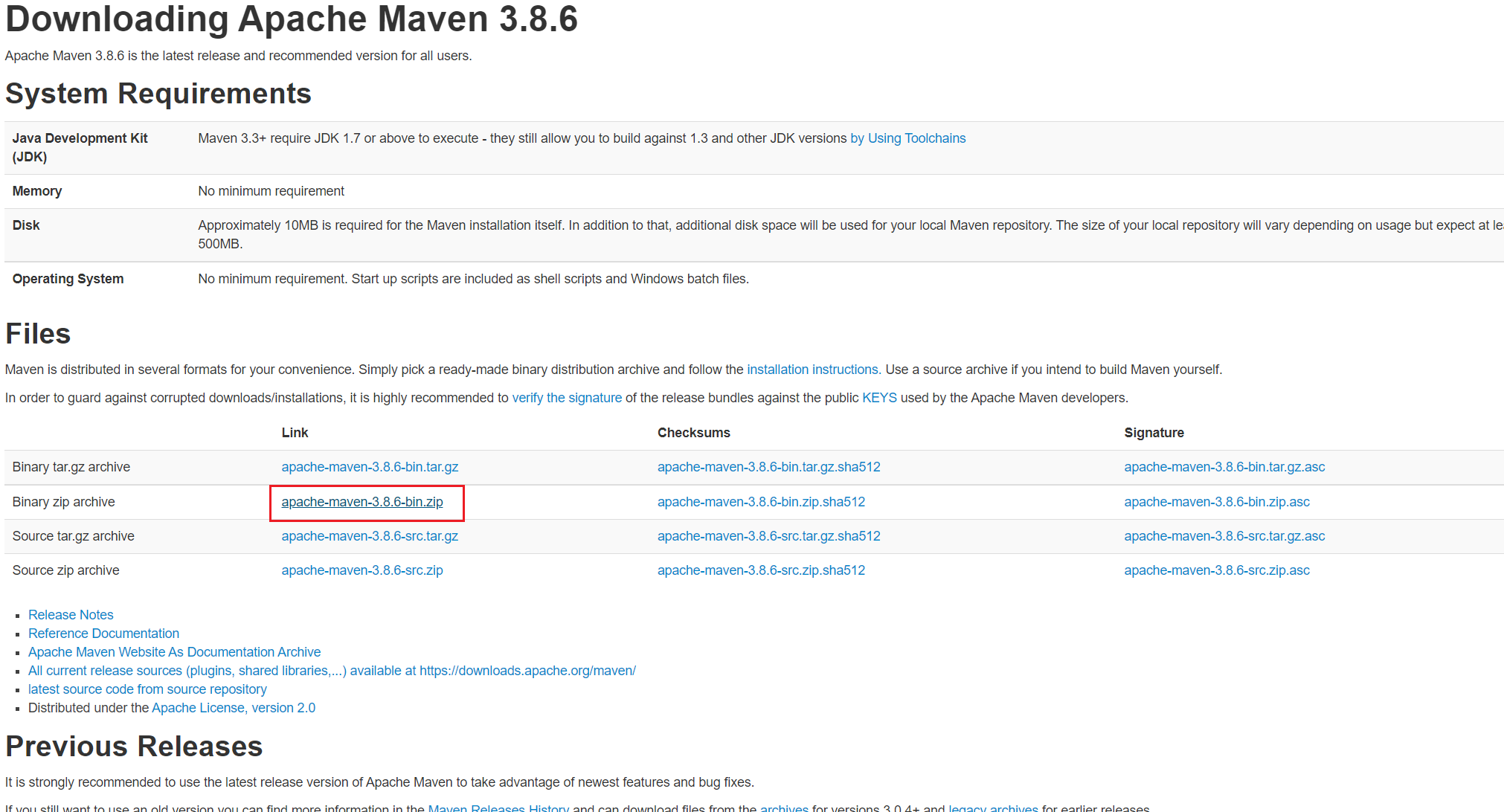Open the Maven Releases History link
The height and width of the screenshot is (812, 1504).
pos(498,808)
